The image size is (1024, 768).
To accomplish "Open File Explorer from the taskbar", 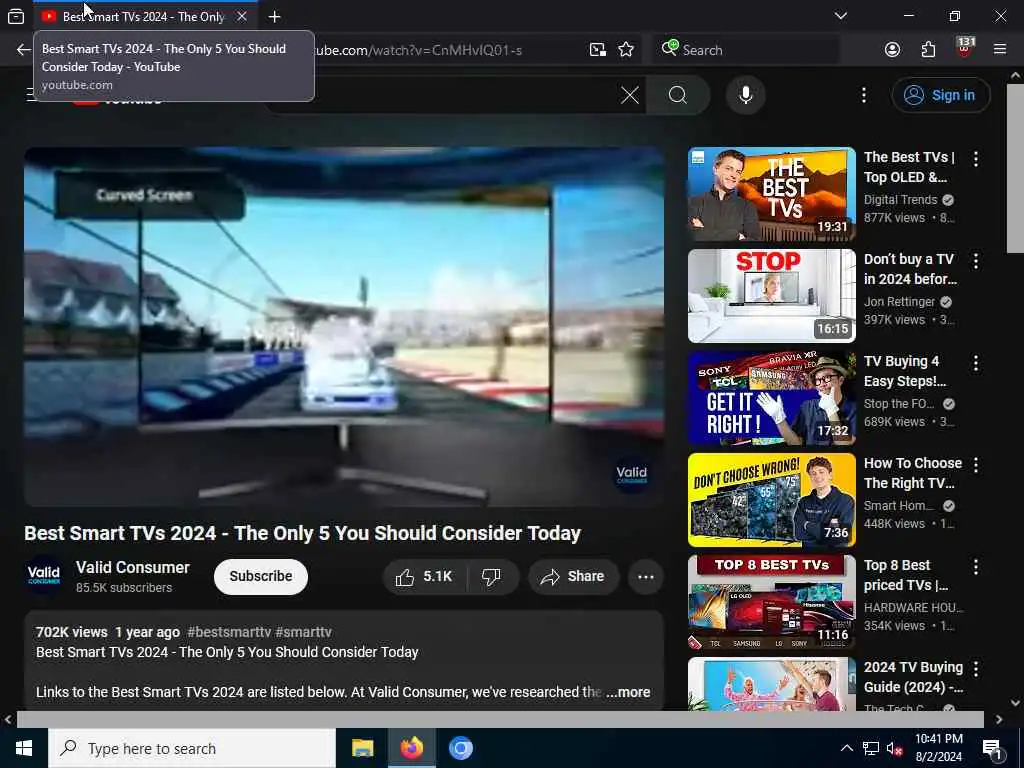I will tap(362, 748).
